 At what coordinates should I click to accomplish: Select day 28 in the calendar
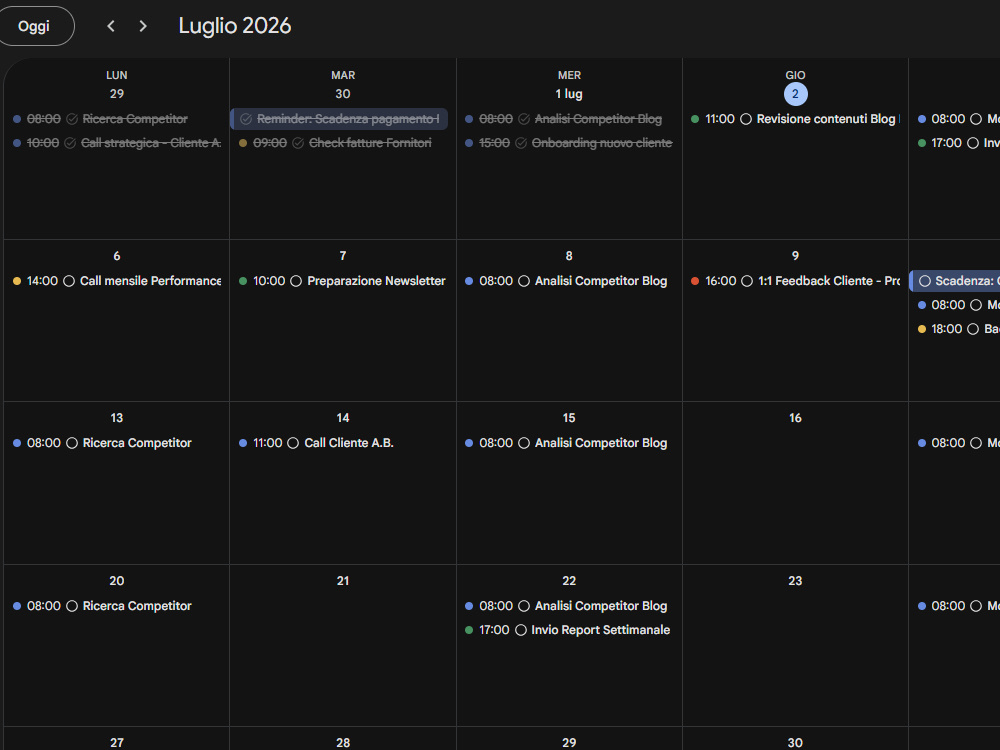(x=343, y=743)
